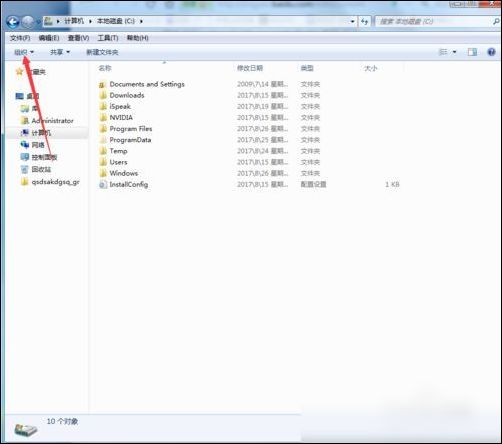Open the 工具(T) menu

pyautogui.click(x=108, y=38)
